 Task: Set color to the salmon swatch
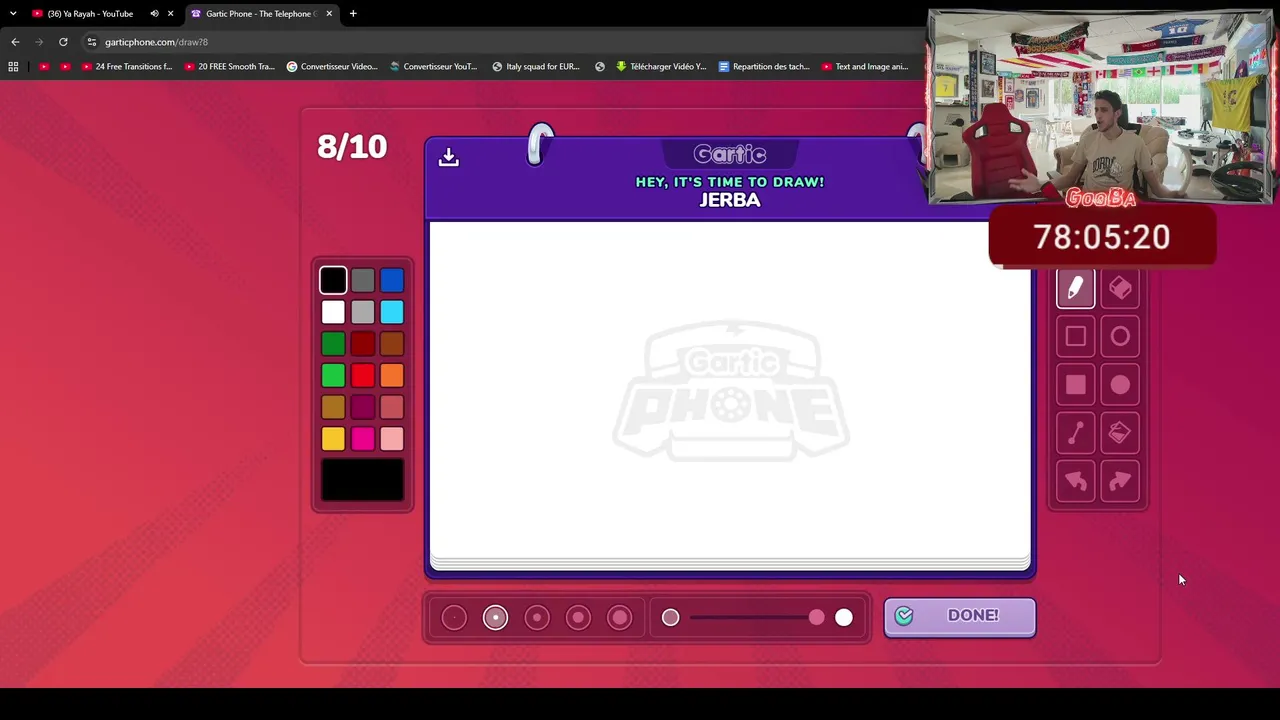click(392, 407)
